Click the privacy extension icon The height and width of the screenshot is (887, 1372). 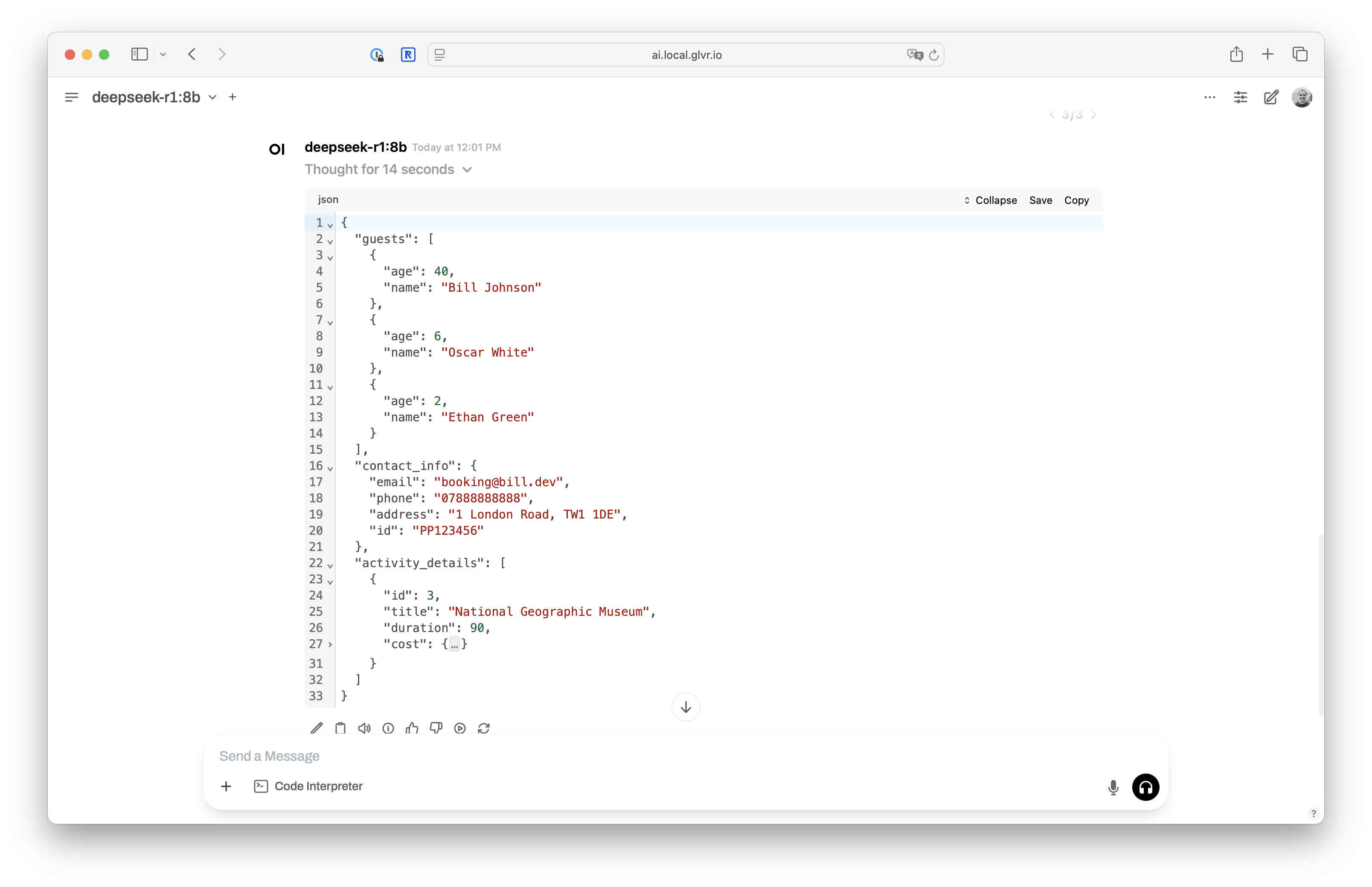coord(377,55)
